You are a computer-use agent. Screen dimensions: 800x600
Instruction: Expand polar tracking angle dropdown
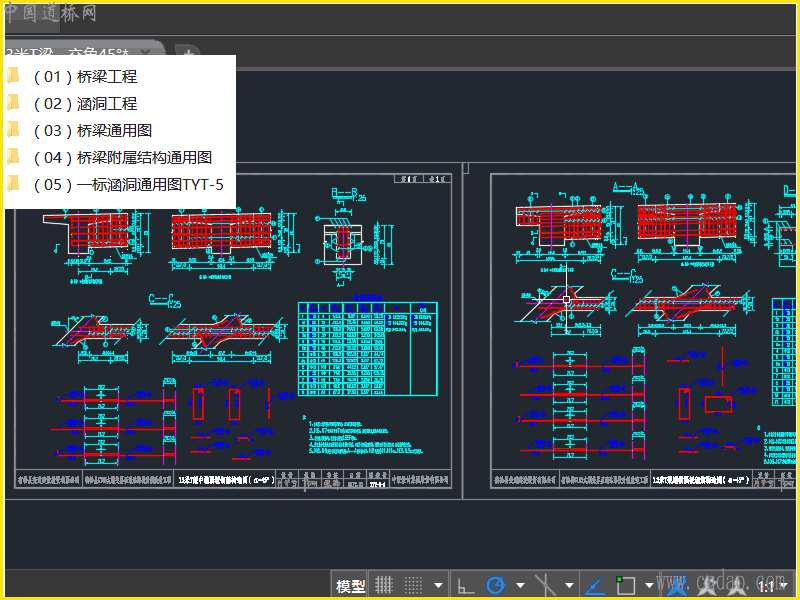click(520, 586)
